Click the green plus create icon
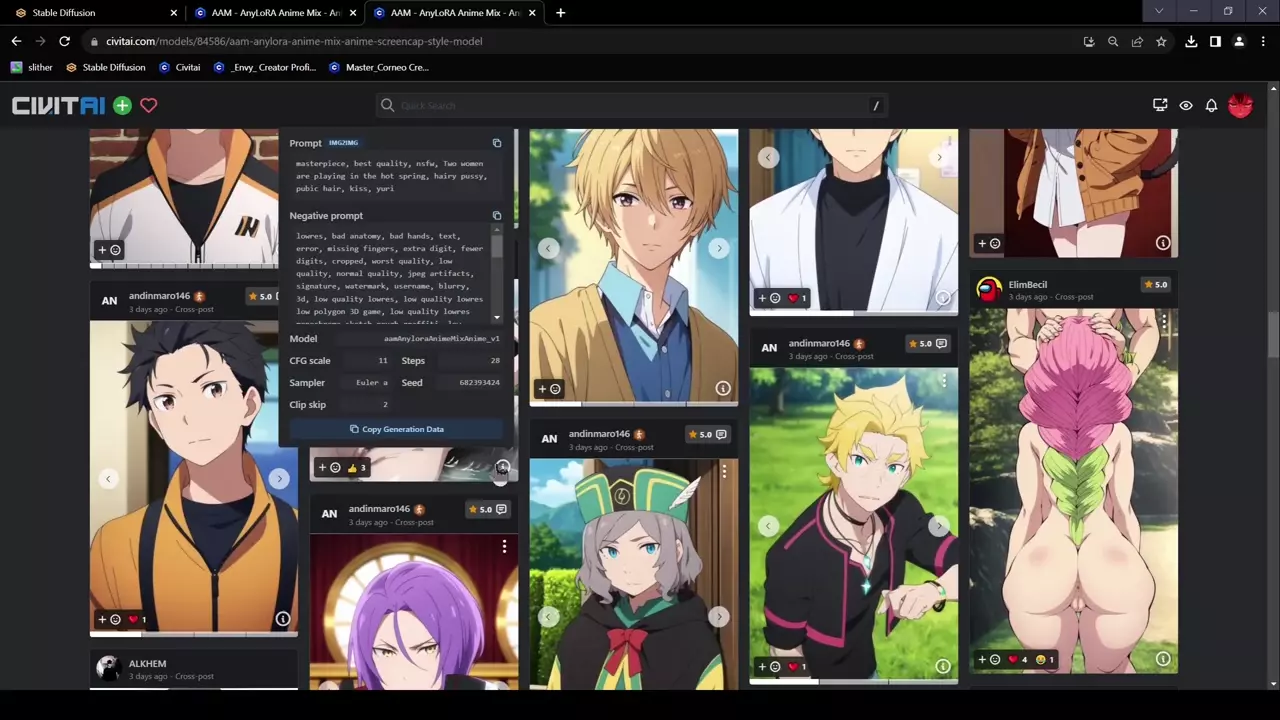This screenshot has height=720, width=1280. [x=122, y=105]
